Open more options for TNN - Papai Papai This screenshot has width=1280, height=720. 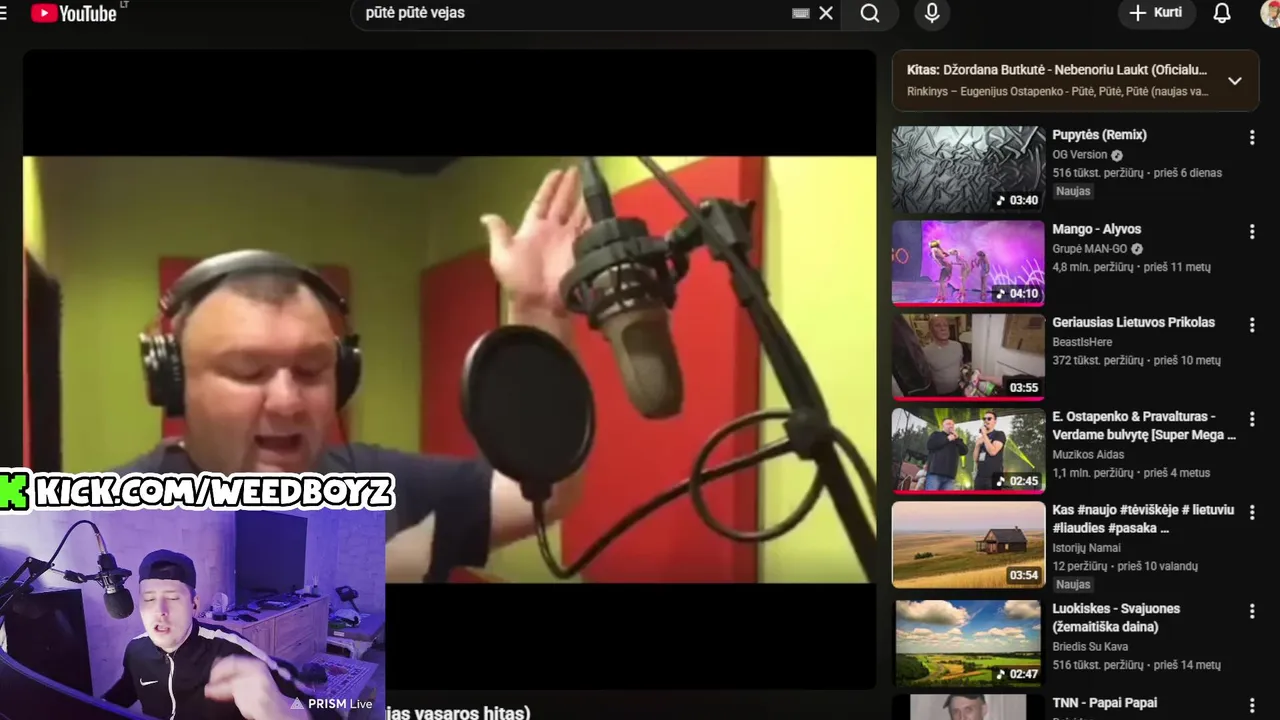click(1251, 705)
